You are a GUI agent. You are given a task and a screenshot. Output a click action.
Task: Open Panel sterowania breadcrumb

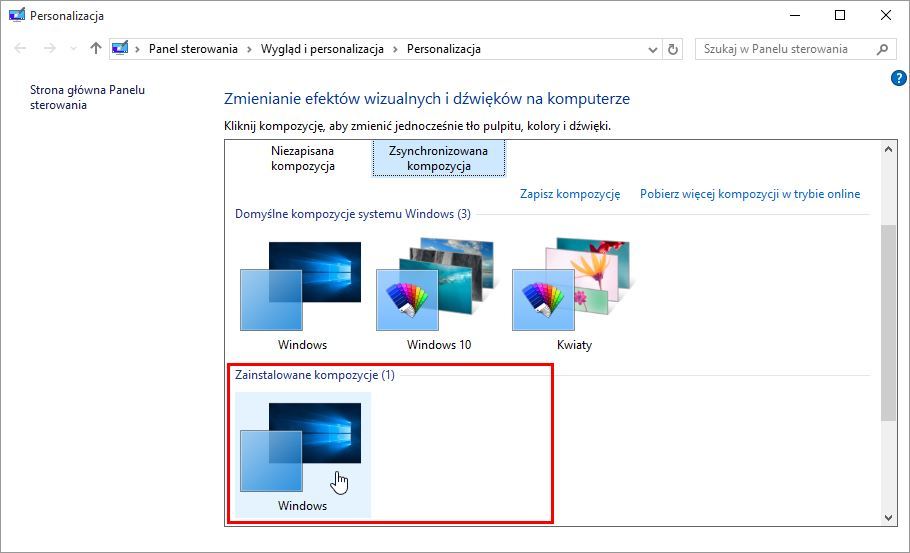pos(193,49)
